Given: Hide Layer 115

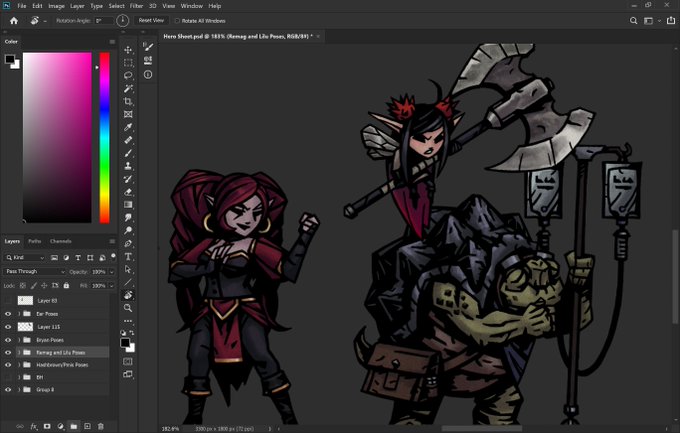Looking at the screenshot, I should click(x=8, y=327).
